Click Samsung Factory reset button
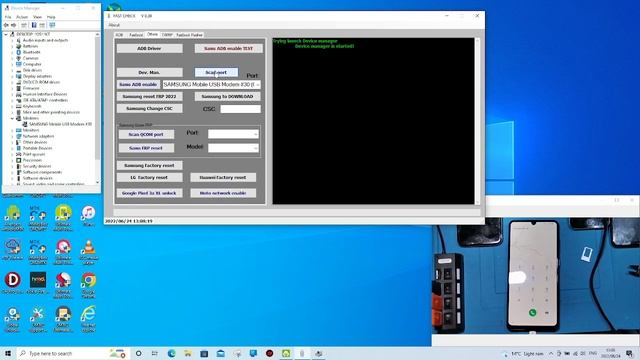 [149, 166]
